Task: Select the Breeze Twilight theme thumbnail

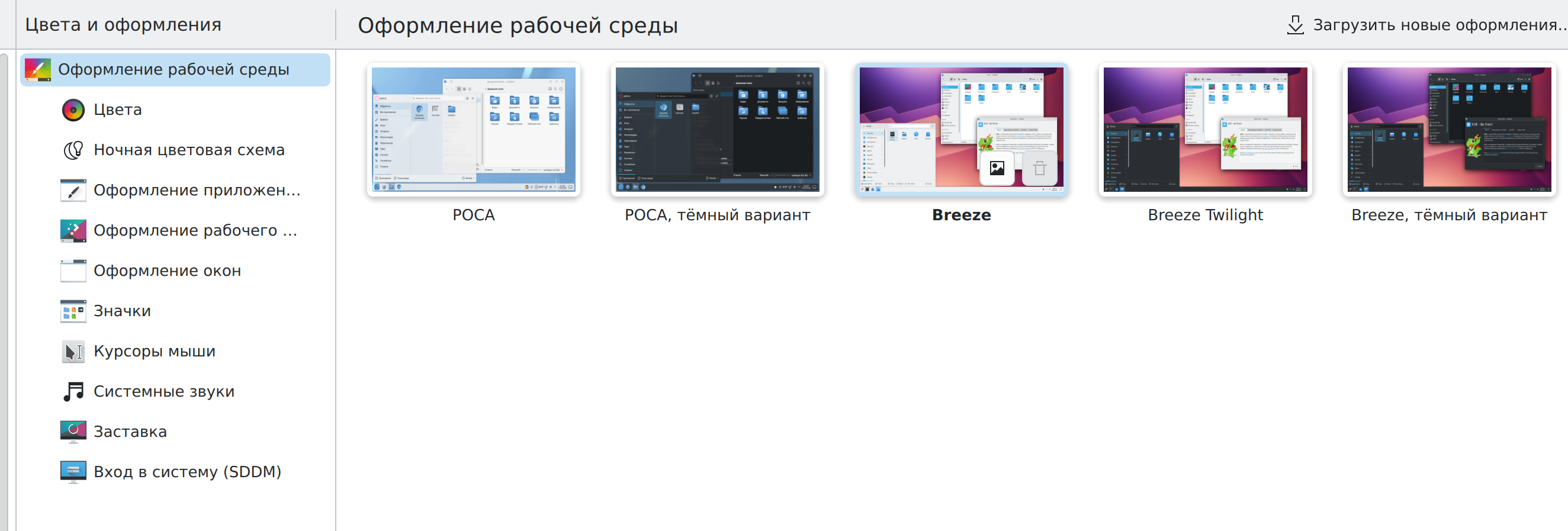Action: [1205, 130]
